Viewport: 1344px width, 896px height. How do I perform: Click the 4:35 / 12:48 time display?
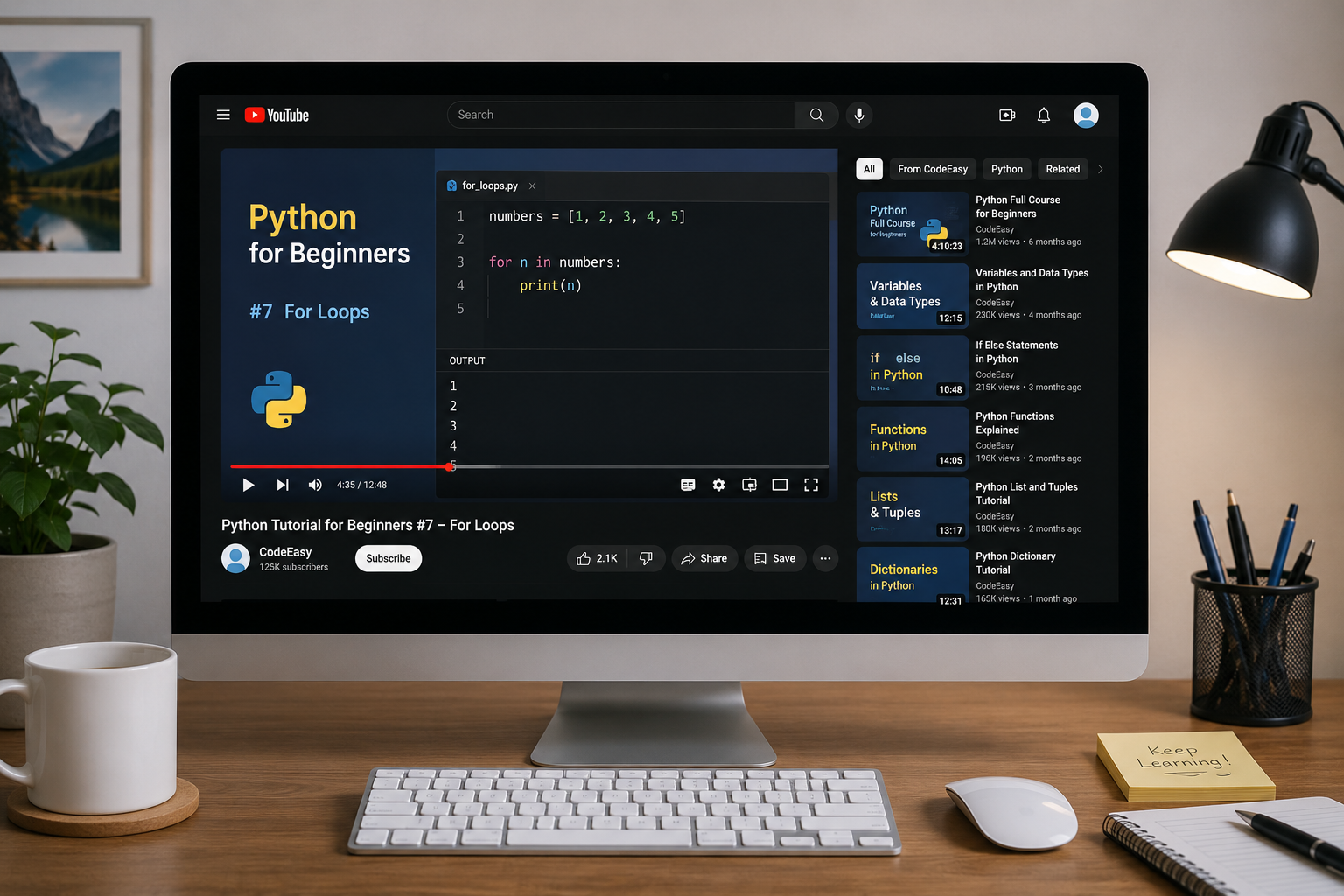[x=361, y=485]
